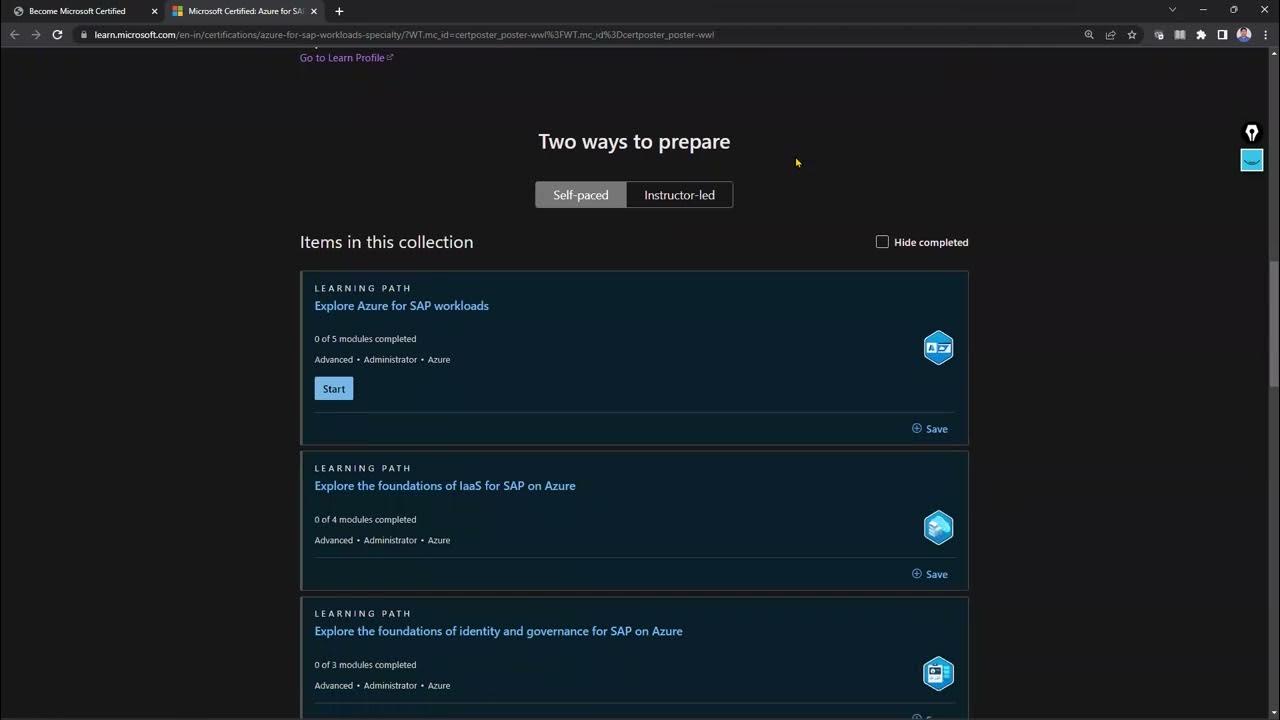Click '0 of 5 modules completed' text
Viewport: 1280px width, 720px height.
(x=365, y=339)
